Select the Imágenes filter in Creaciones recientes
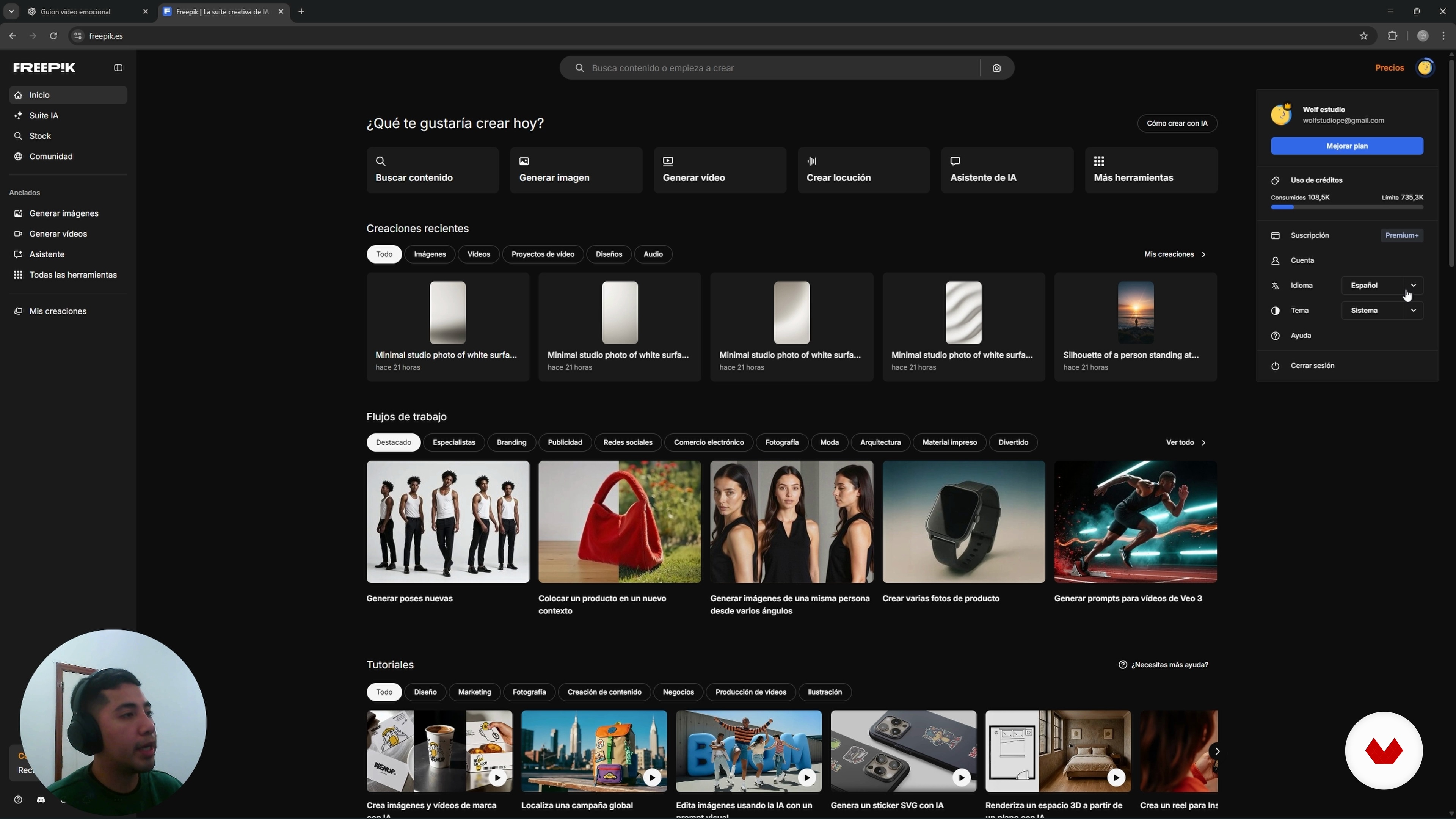 pos(430,254)
